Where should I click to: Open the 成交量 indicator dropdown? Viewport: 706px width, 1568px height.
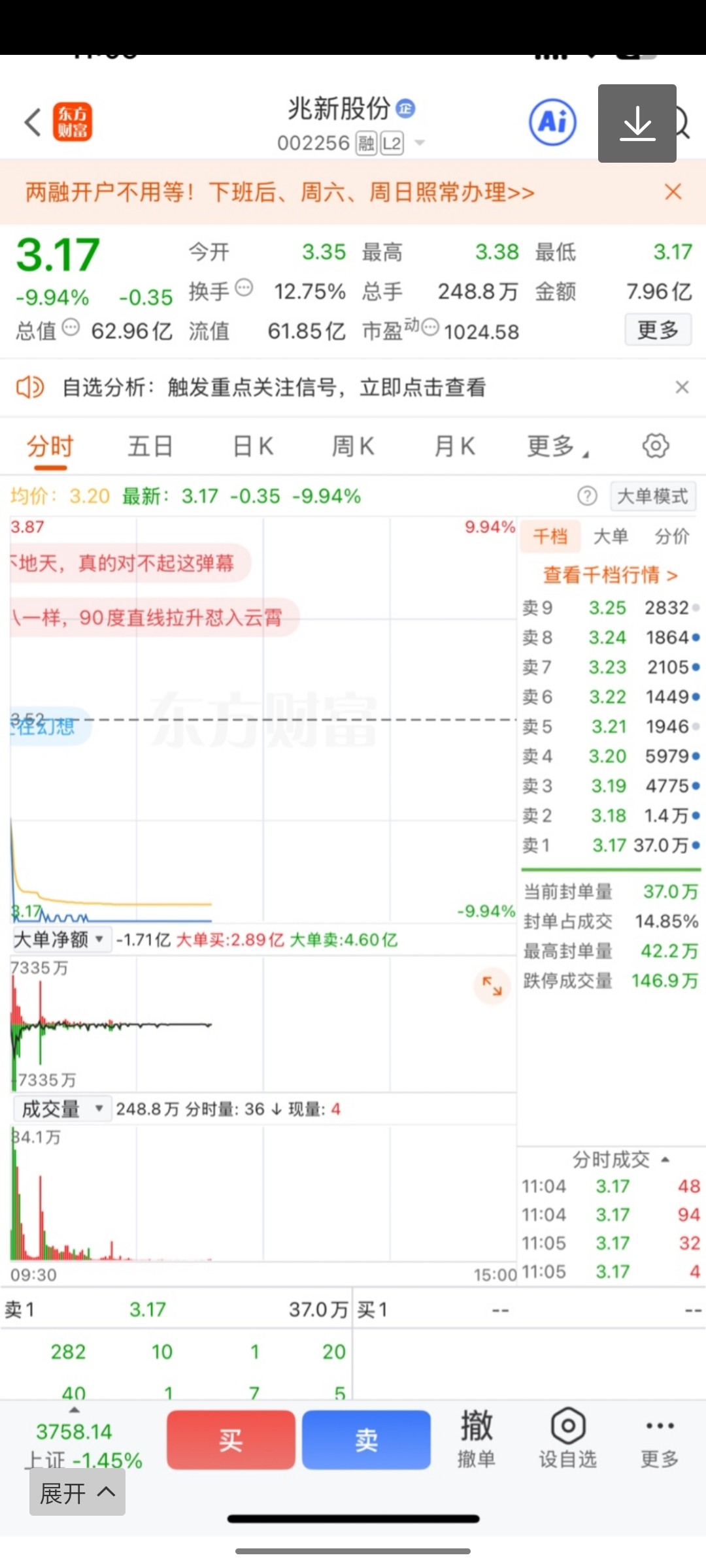pos(61,1109)
